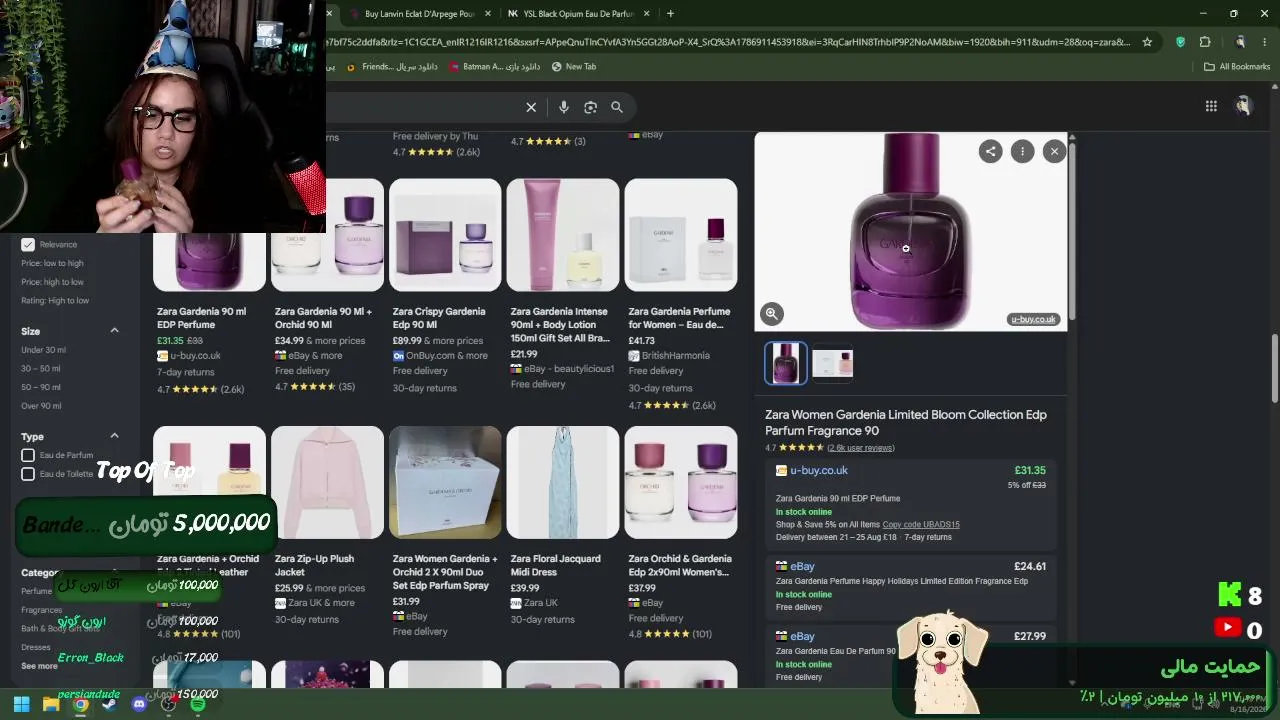Close the YSL Black Opium tab
This screenshot has width=1280, height=720.
[x=646, y=14]
